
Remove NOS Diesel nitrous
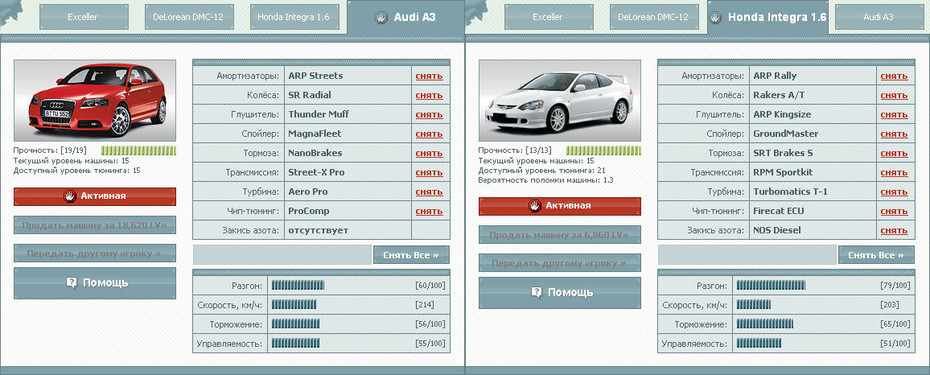point(894,230)
